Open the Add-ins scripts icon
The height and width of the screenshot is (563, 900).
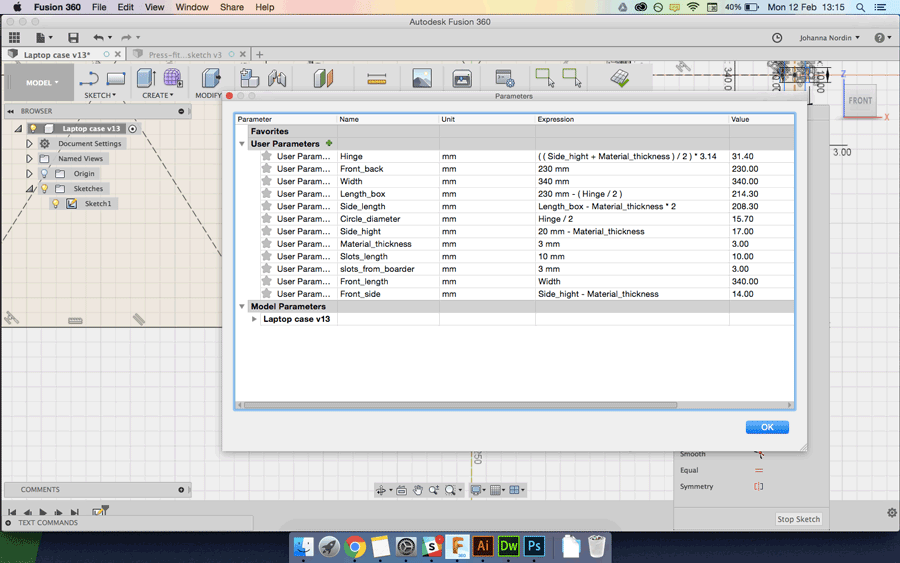505,79
